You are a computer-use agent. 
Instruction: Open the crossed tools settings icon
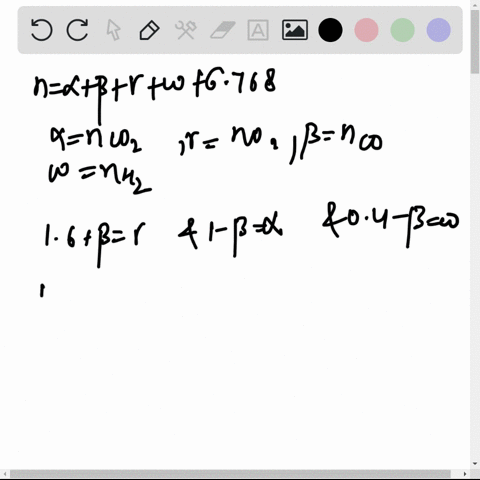point(186,30)
